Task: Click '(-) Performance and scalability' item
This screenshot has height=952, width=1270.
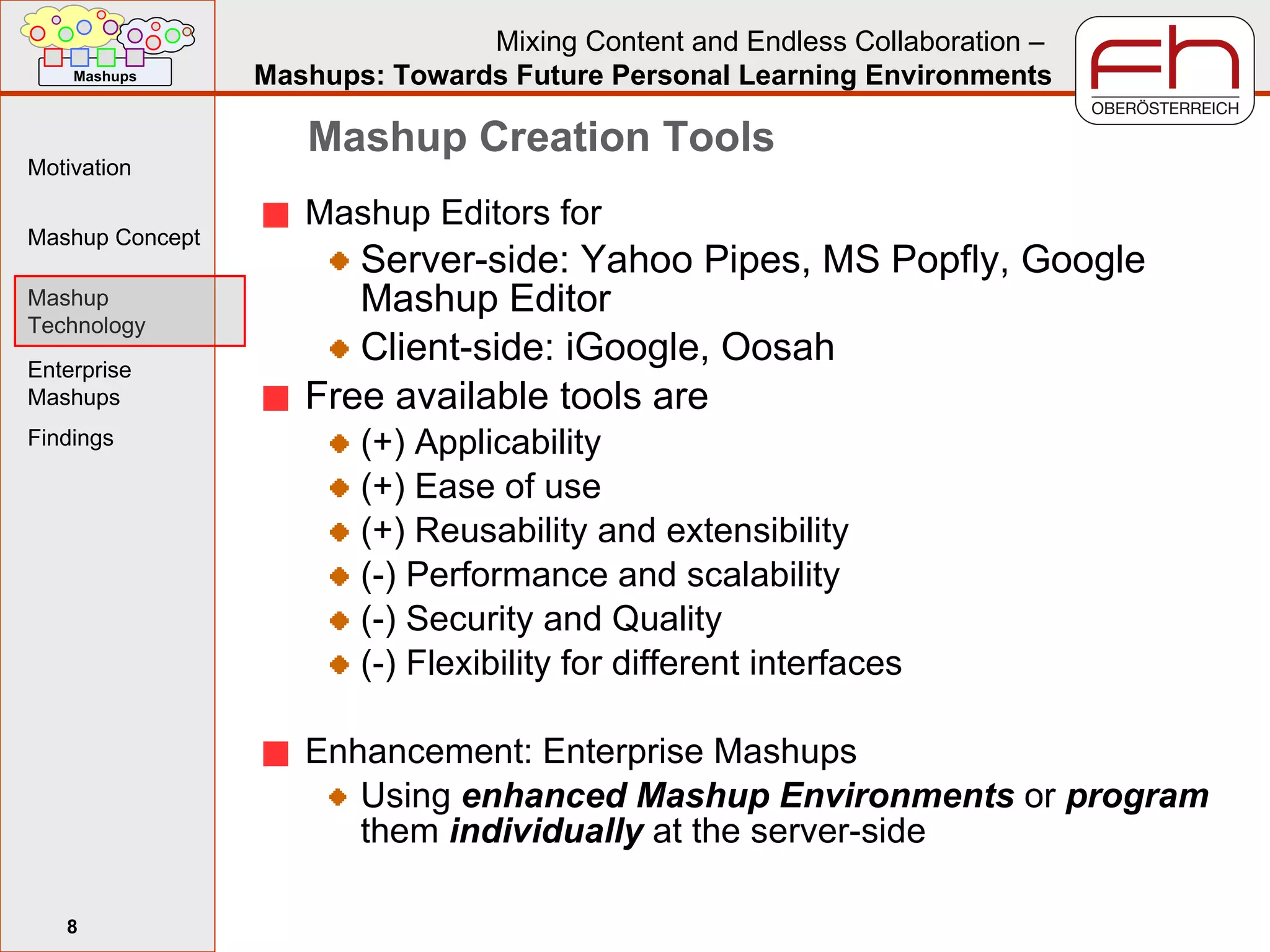Action: click(600, 575)
